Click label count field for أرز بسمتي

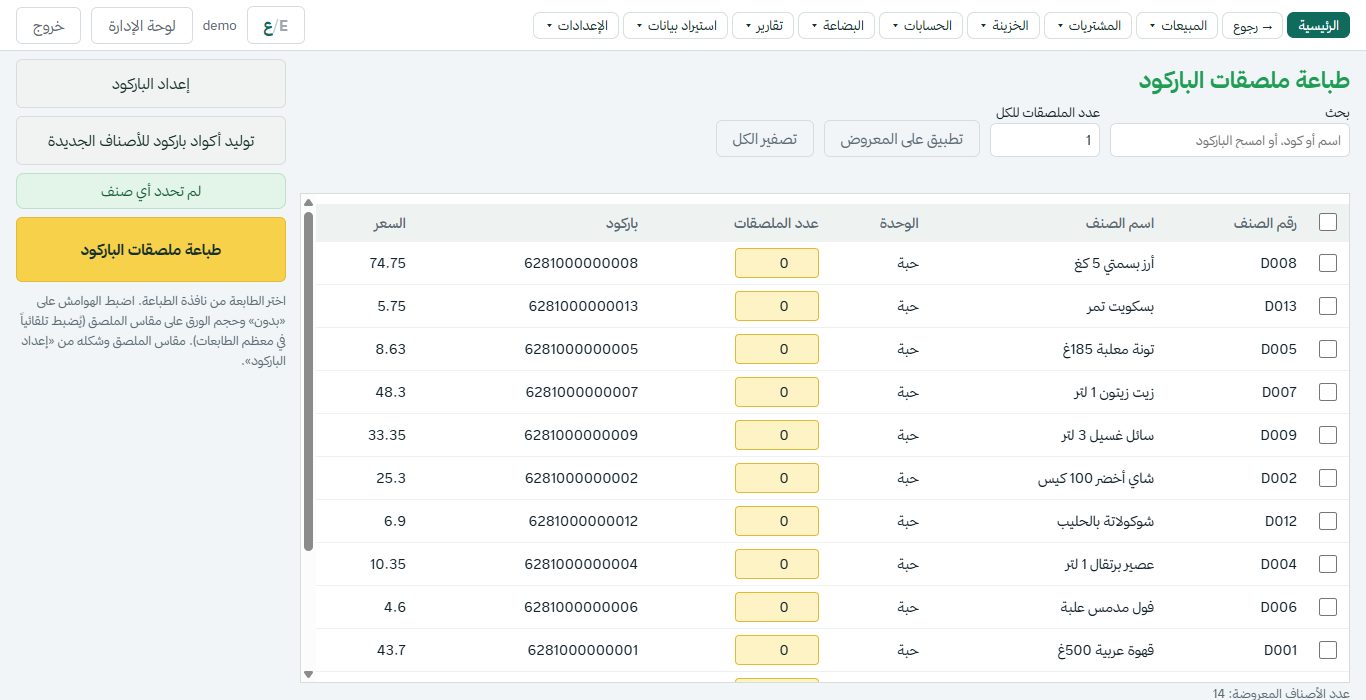pos(777,263)
